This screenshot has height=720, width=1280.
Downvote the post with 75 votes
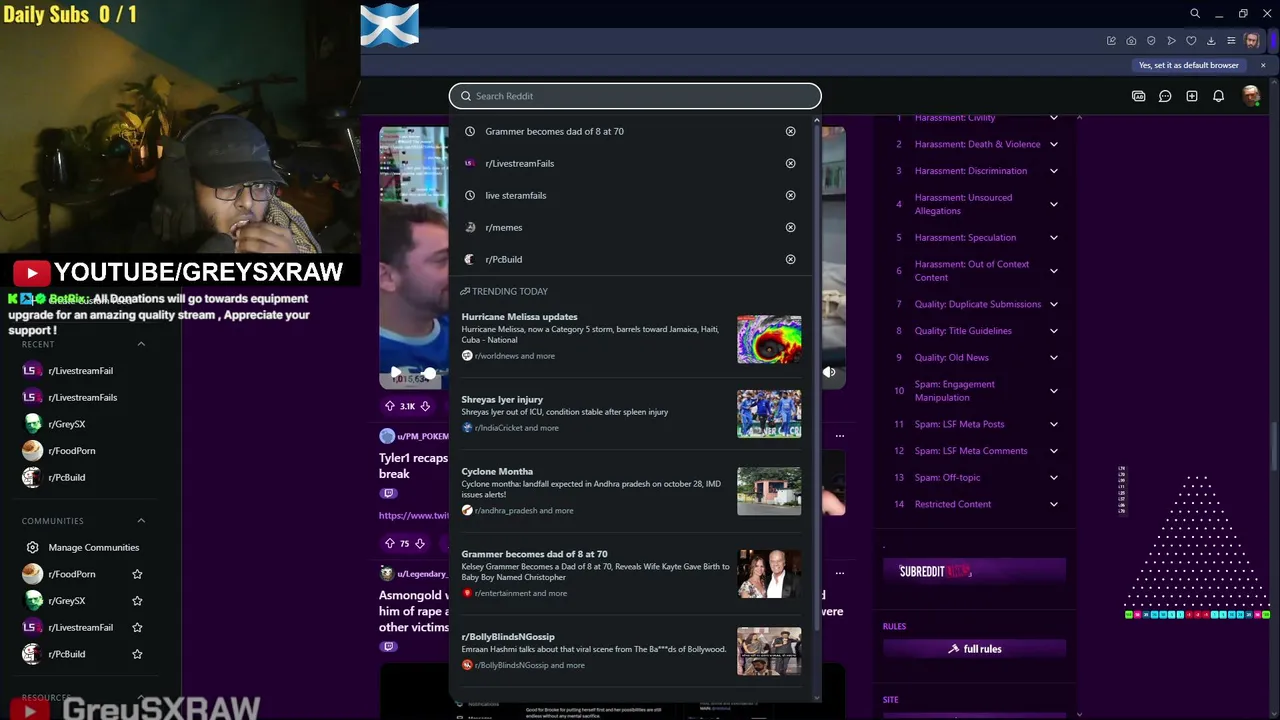419,543
